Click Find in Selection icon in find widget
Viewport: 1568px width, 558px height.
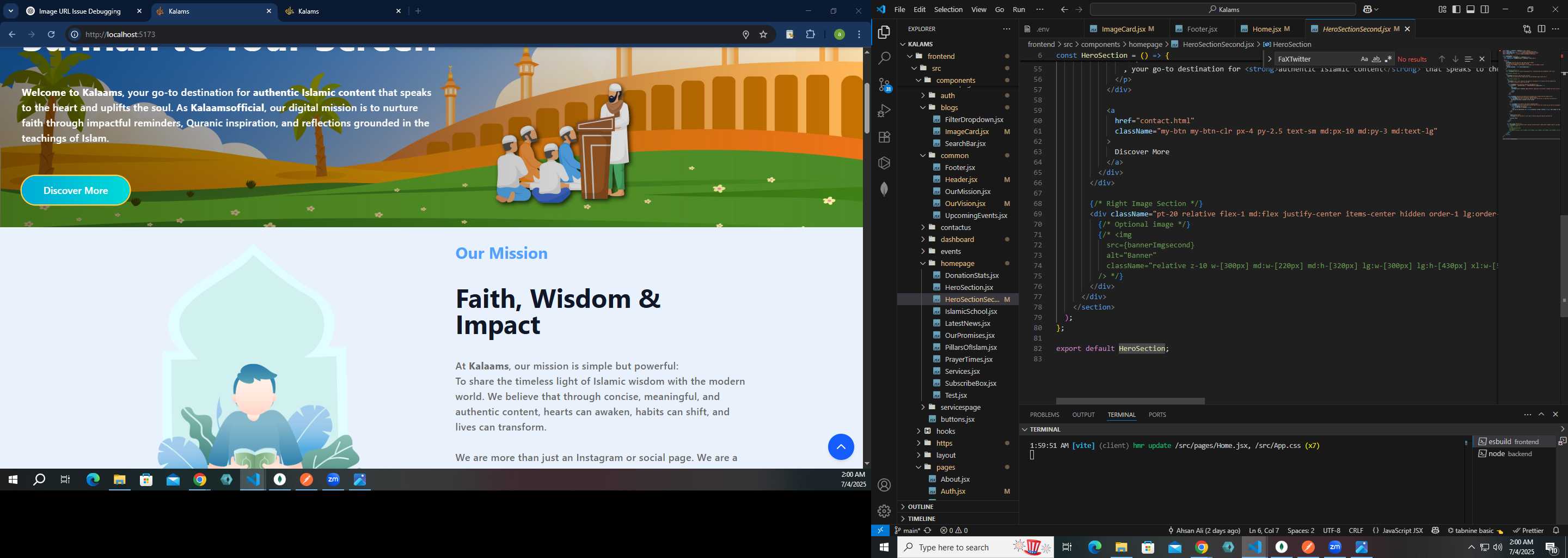tap(1468, 59)
